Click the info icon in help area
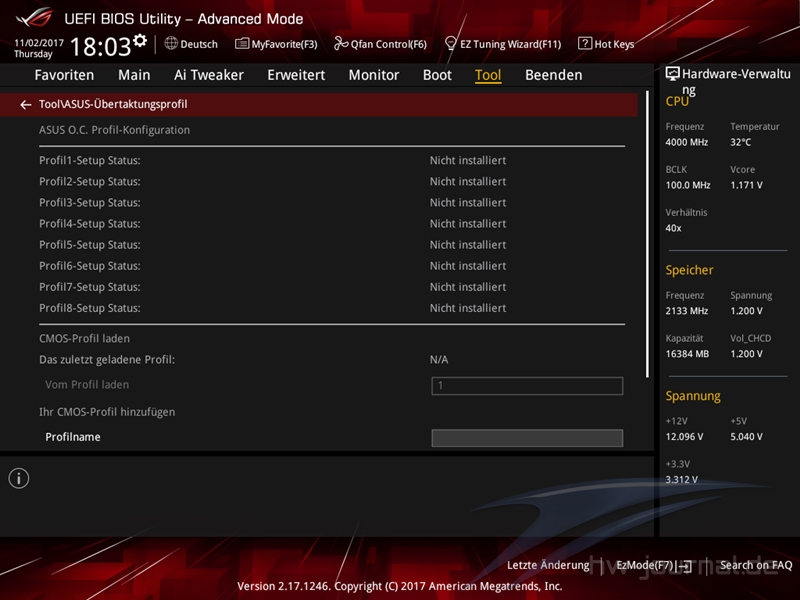800x600 pixels. [19, 479]
